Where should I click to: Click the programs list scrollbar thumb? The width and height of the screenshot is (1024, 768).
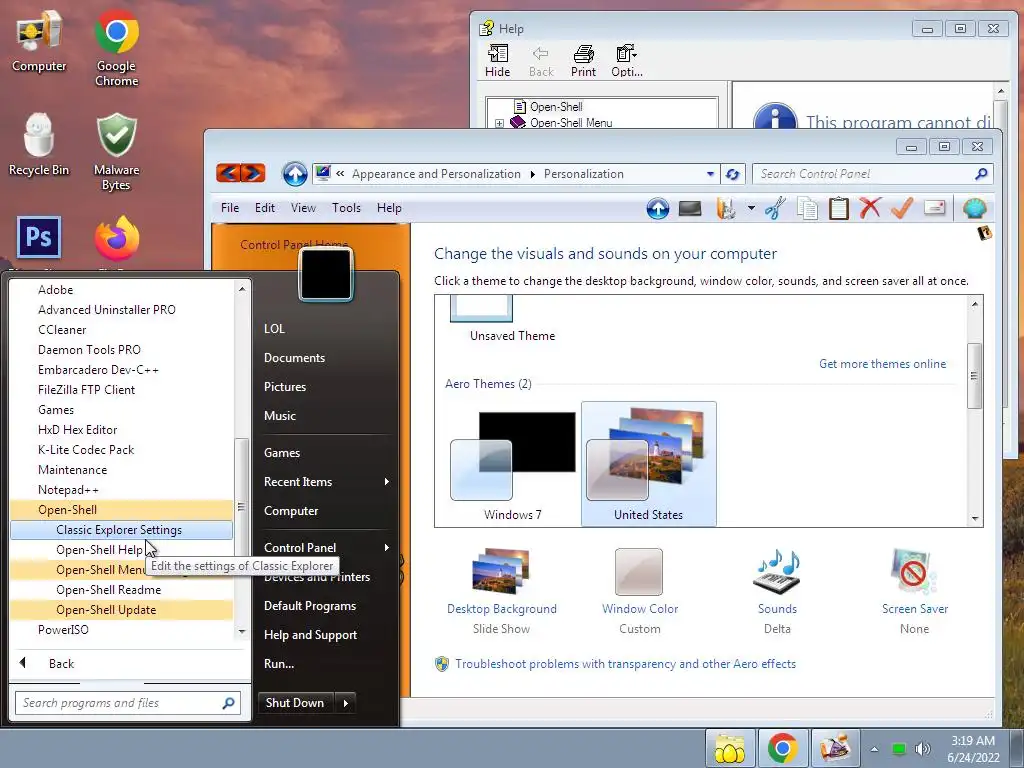241,507
